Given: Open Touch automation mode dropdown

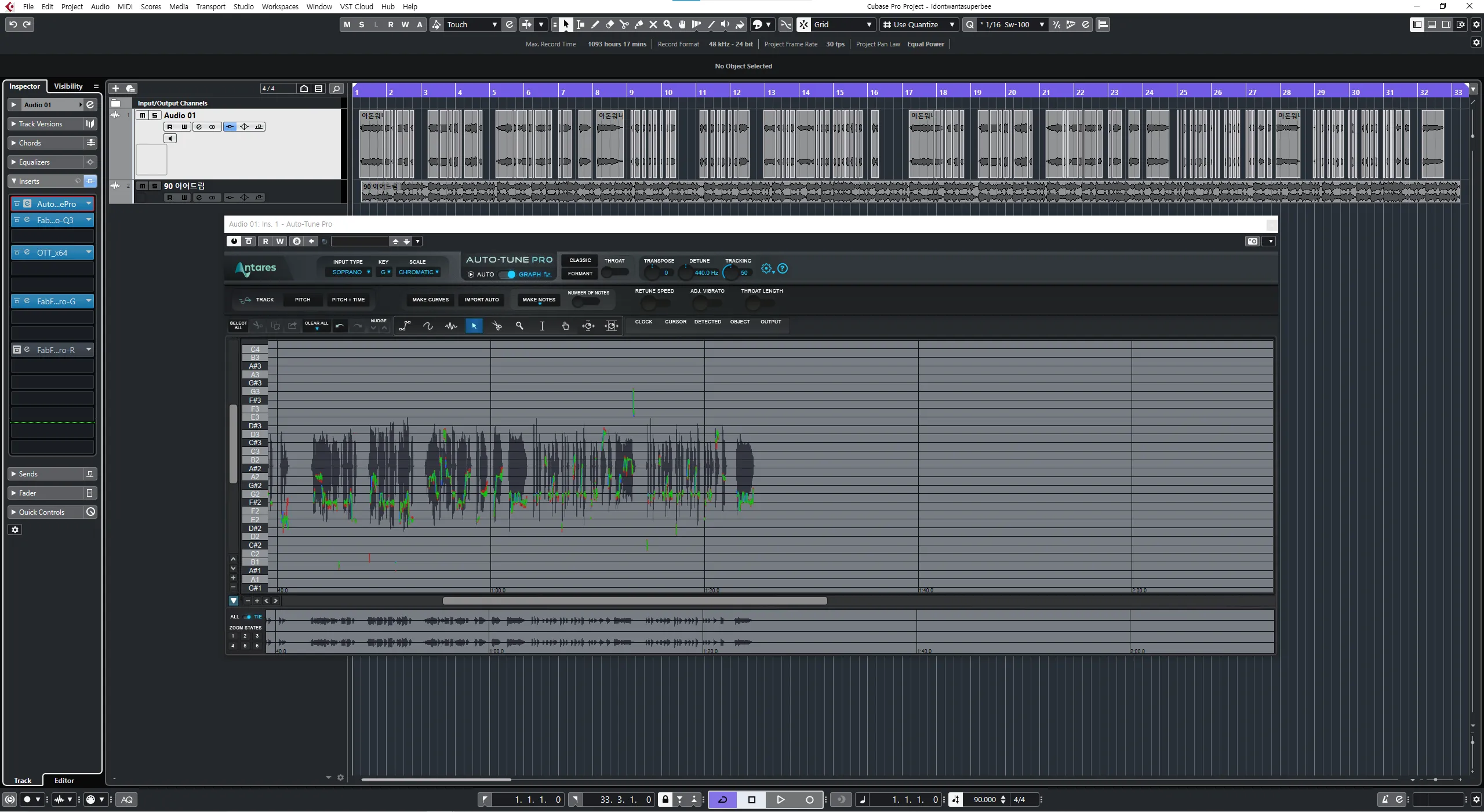Looking at the screenshot, I should pyautogui.click(x=472, y=24).
